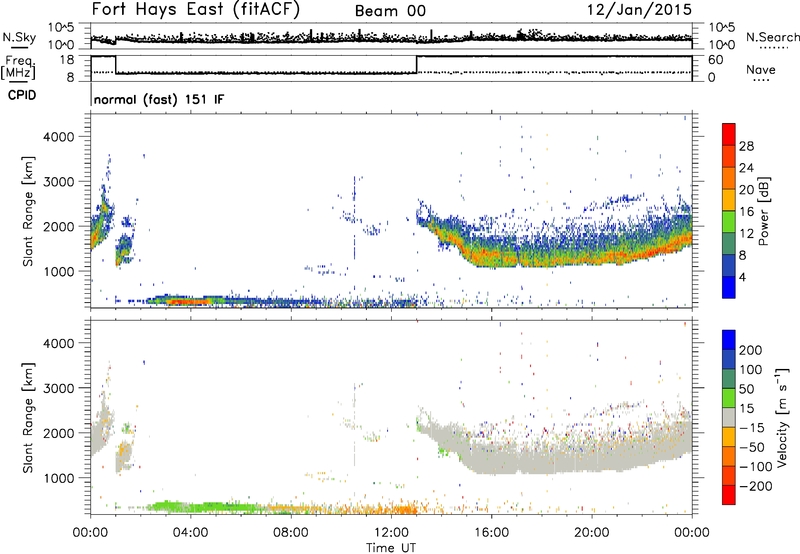
Task: Click the gray segment of the velocity color bar
Action: 729,417
